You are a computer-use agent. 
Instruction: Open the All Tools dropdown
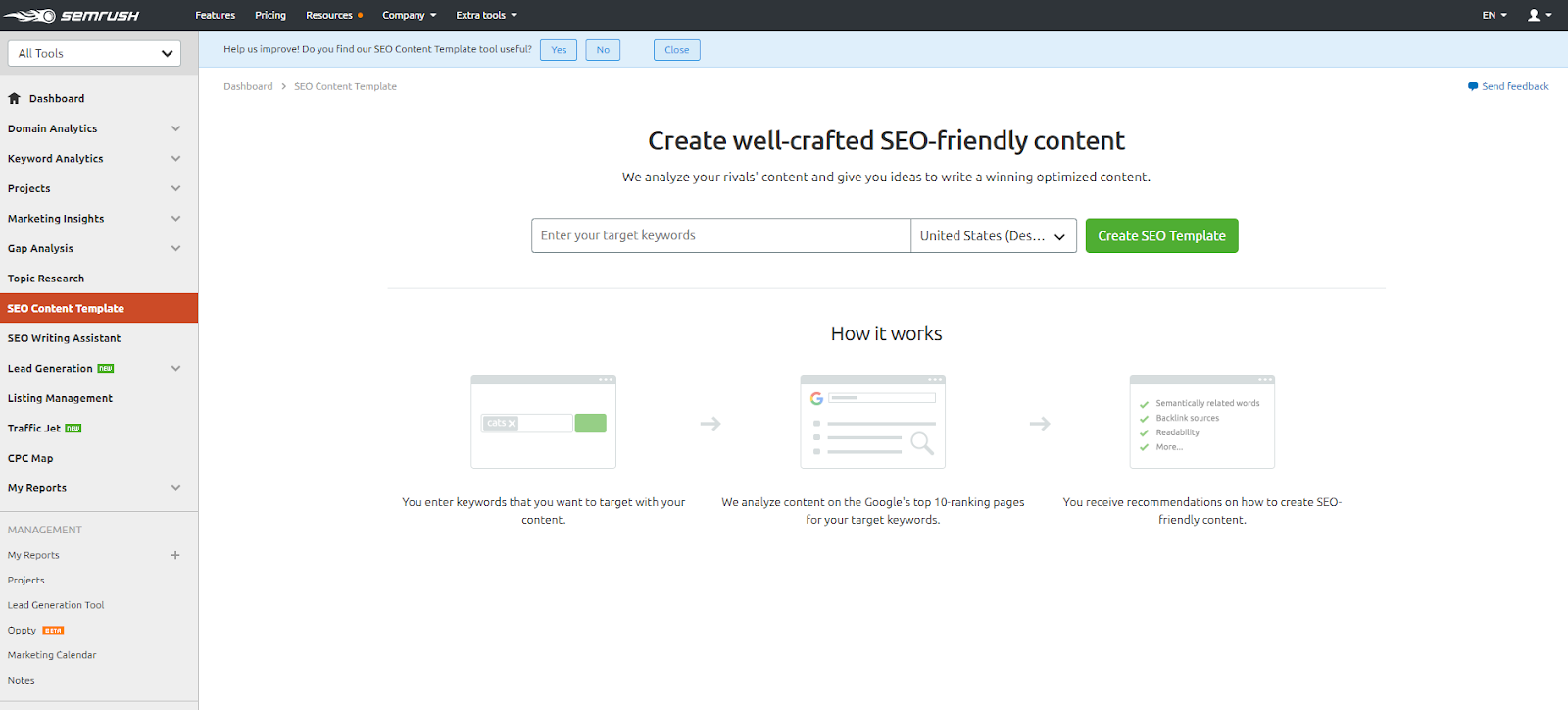click(x=94, y=53)
